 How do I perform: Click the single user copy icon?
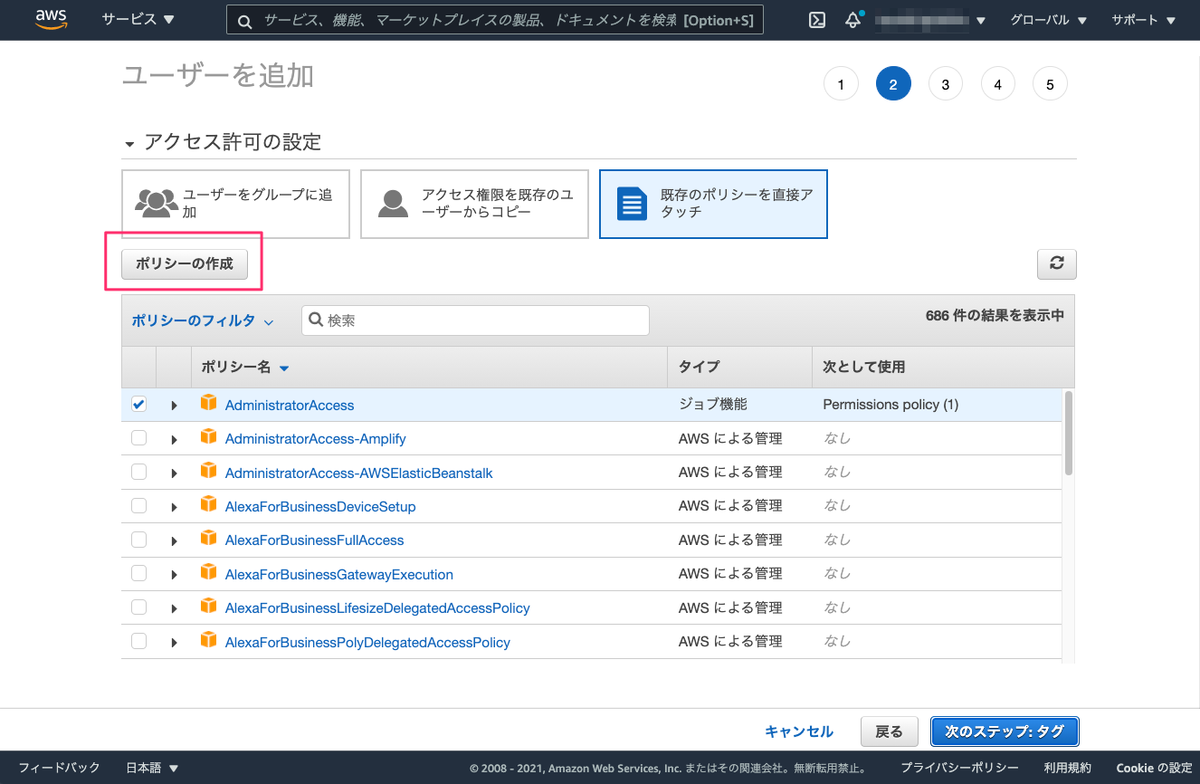coord(394,203)
